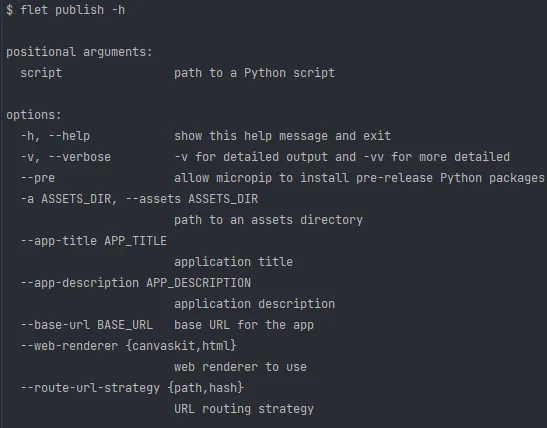
Task: Click the 'URL routing strategy' description
Action: [x=244, y=408]
